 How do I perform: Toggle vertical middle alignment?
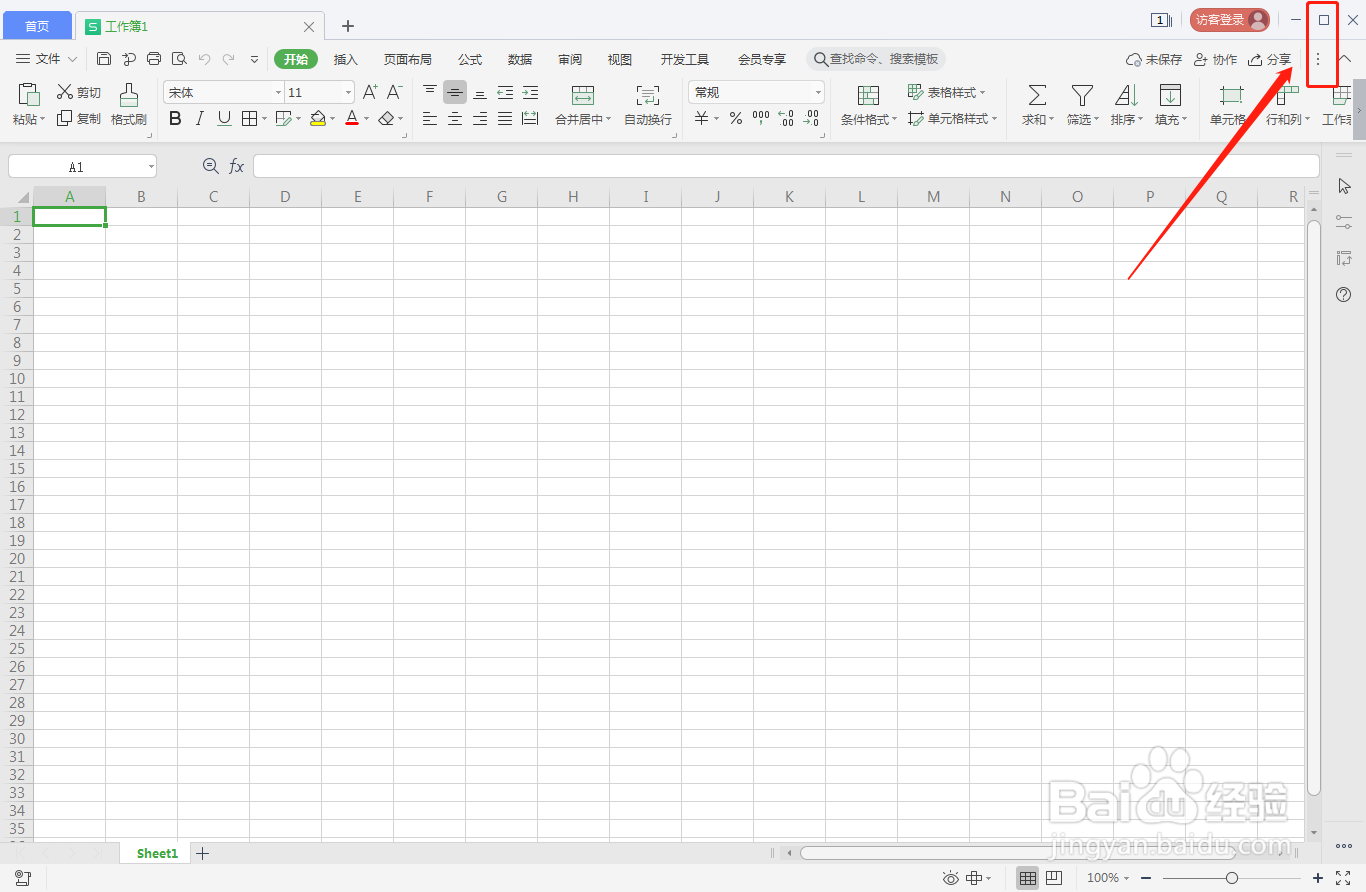(x=455, y=92)
